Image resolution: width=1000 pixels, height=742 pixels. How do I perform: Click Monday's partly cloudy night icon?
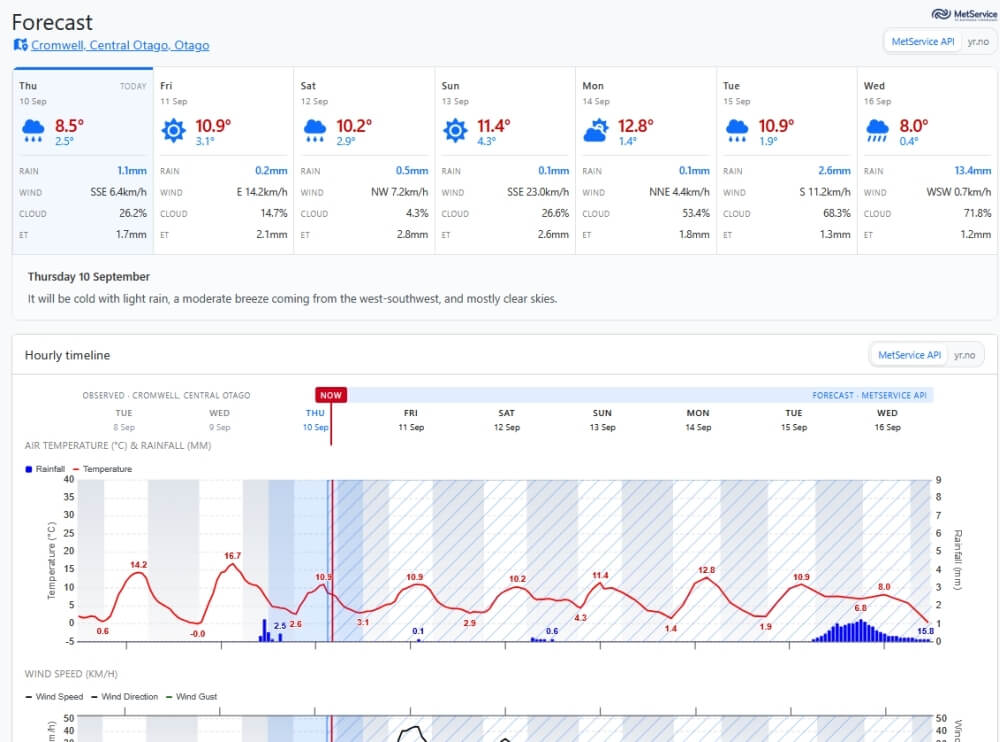[x=596, y=131]
